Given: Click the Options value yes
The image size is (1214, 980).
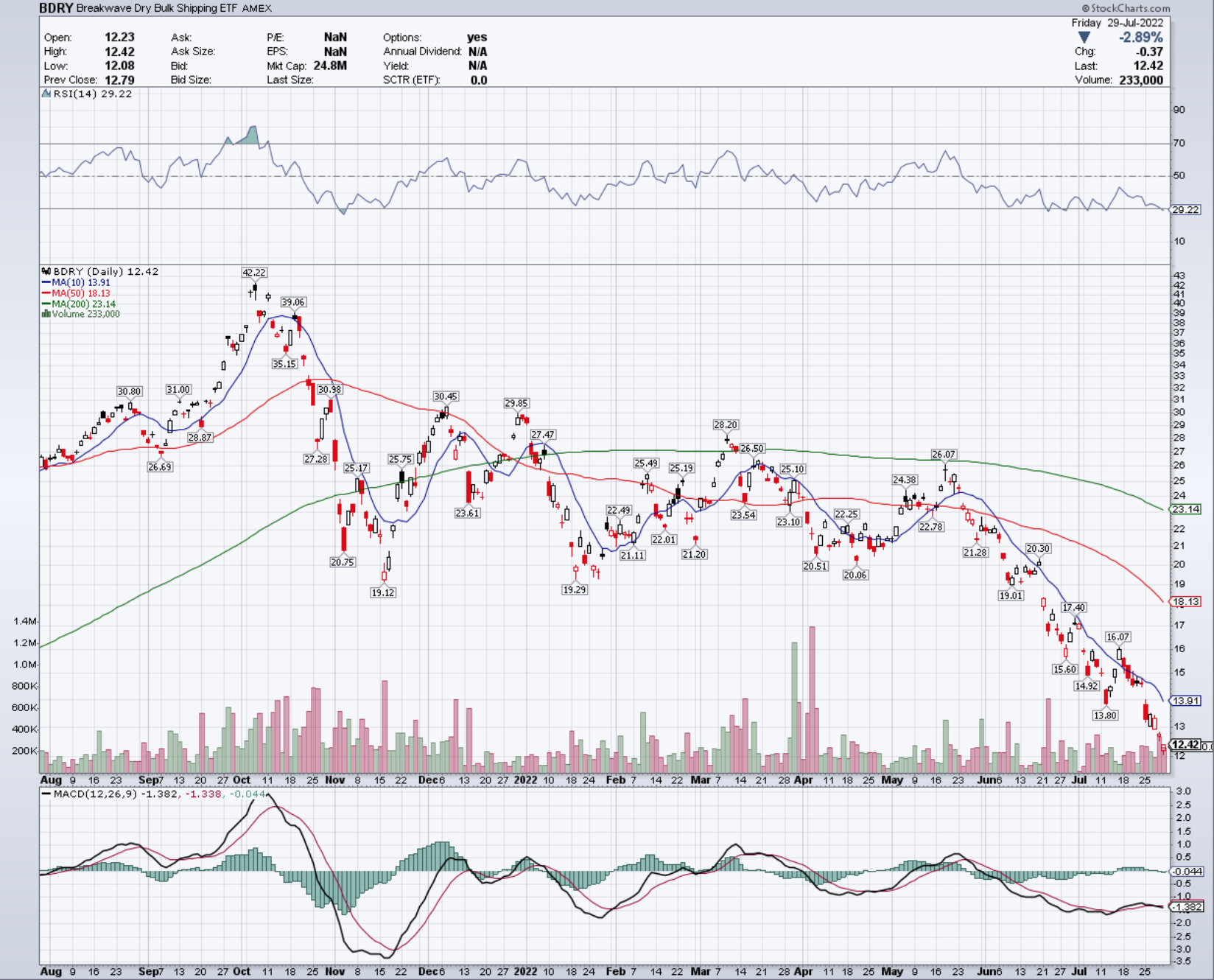Looking at the screenshot, I should (477, 37).
